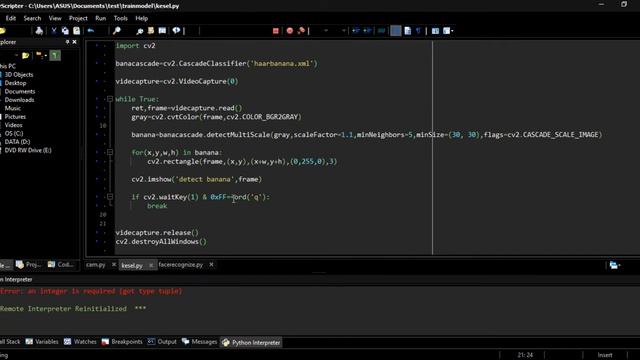Image resolution: width=640 pixels, height=360 pixels.
Task: Close the facerecognize.py tab
Action: point(211,264)
